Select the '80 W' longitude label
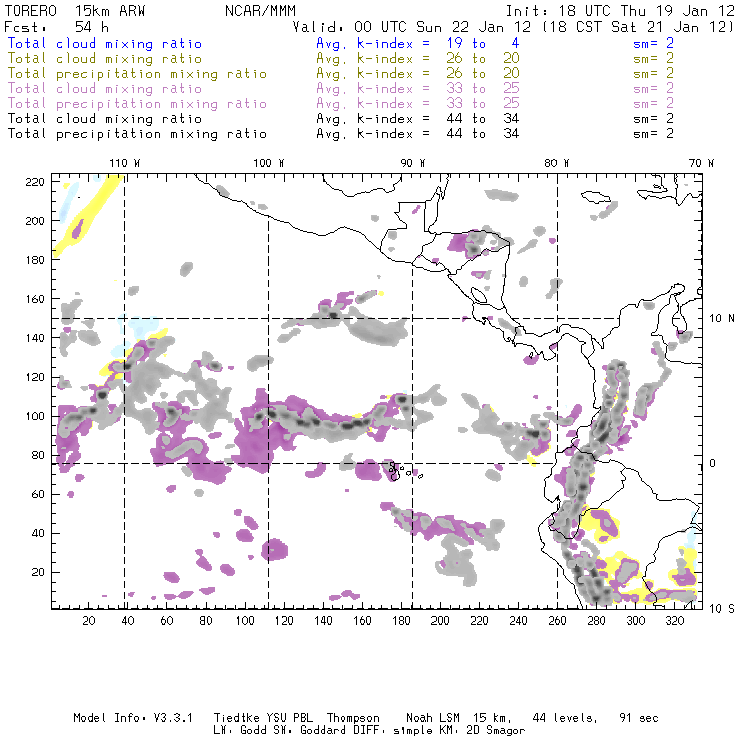This screenshot has width=740, height=740. 556,163
